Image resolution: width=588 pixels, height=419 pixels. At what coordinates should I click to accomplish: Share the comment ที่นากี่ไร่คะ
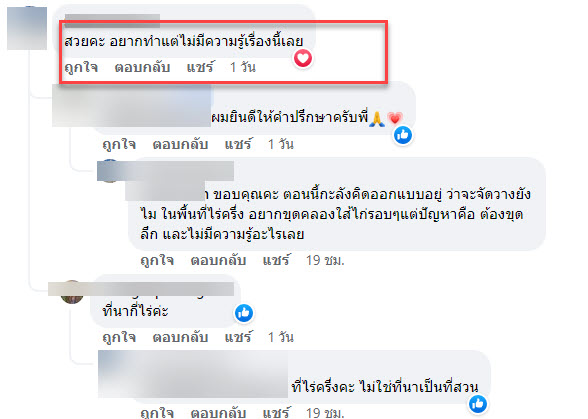tap(238, 337)
